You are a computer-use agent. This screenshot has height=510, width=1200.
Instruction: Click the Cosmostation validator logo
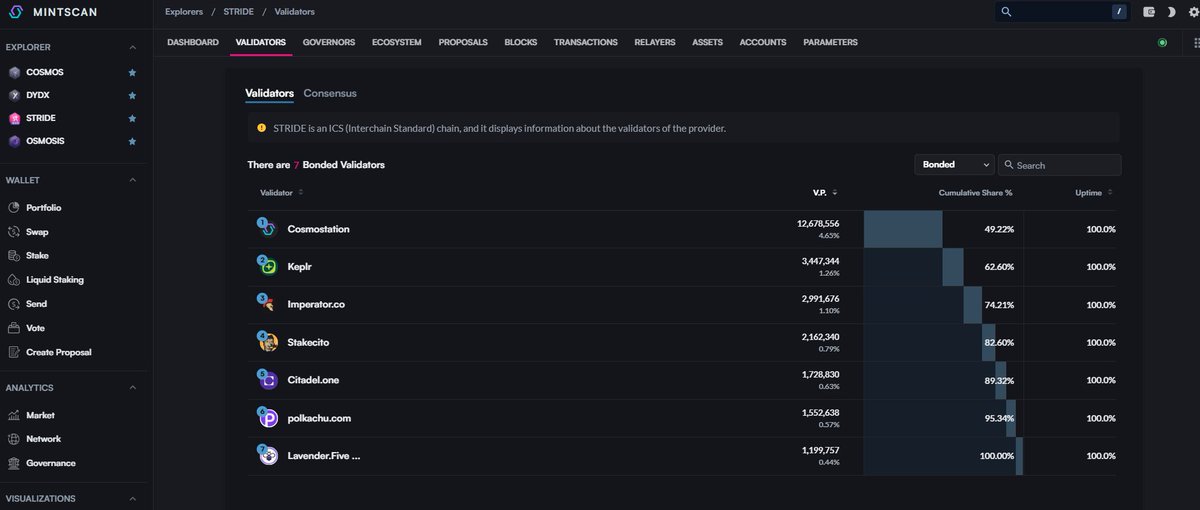[x=268, y=229]
